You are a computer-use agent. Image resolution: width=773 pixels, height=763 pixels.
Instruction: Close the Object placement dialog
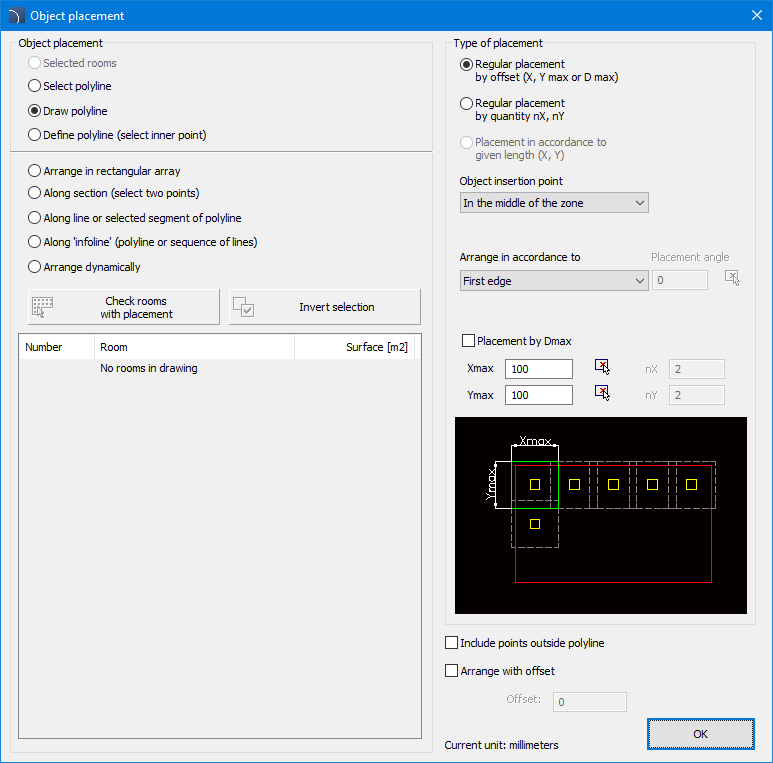tap(756, 16)
